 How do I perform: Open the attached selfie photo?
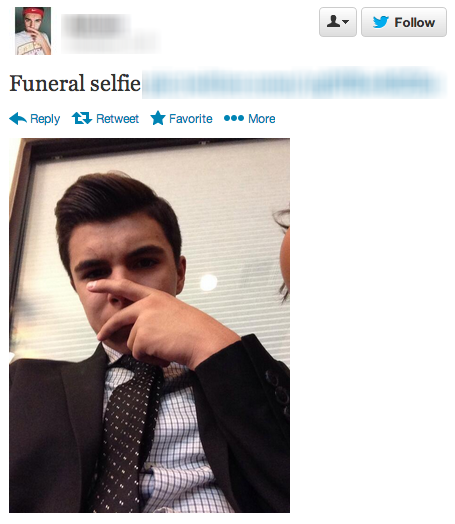click(x=149, y=325)
